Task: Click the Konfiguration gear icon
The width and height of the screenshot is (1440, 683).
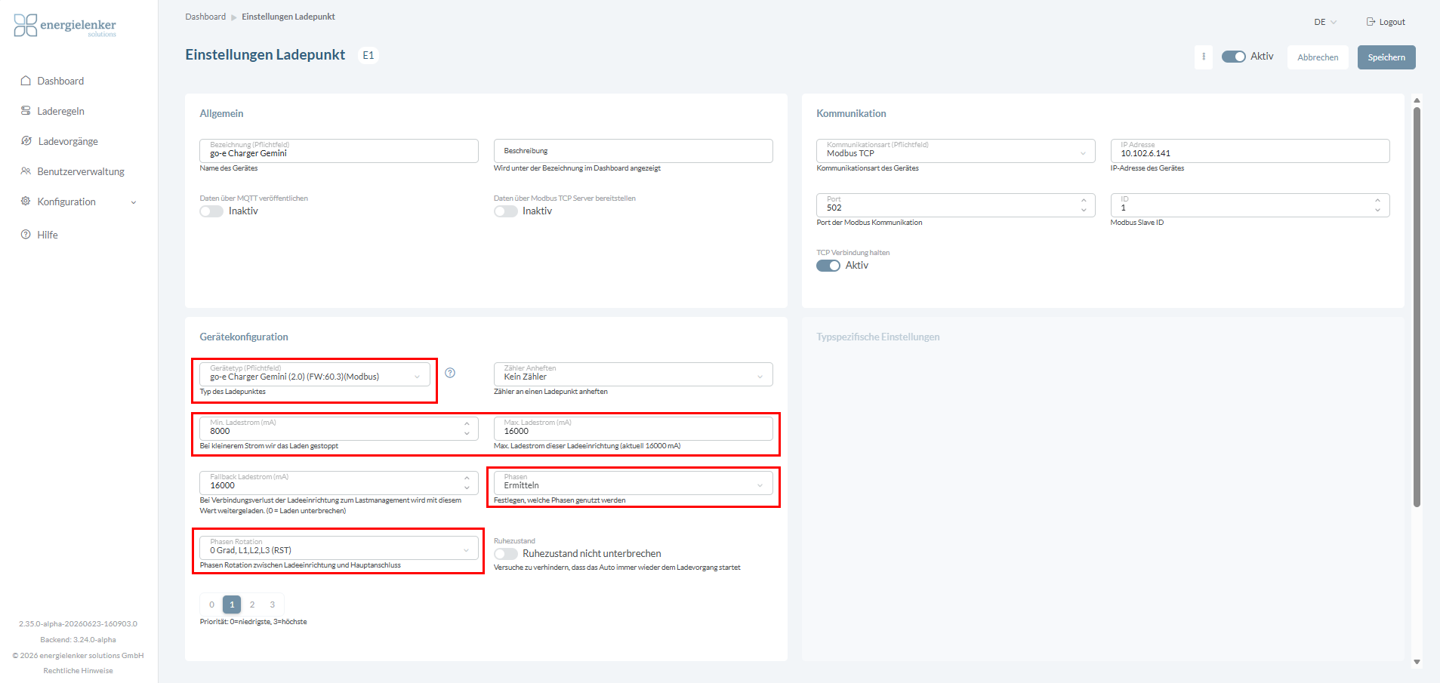Action: tap(26, 201)
